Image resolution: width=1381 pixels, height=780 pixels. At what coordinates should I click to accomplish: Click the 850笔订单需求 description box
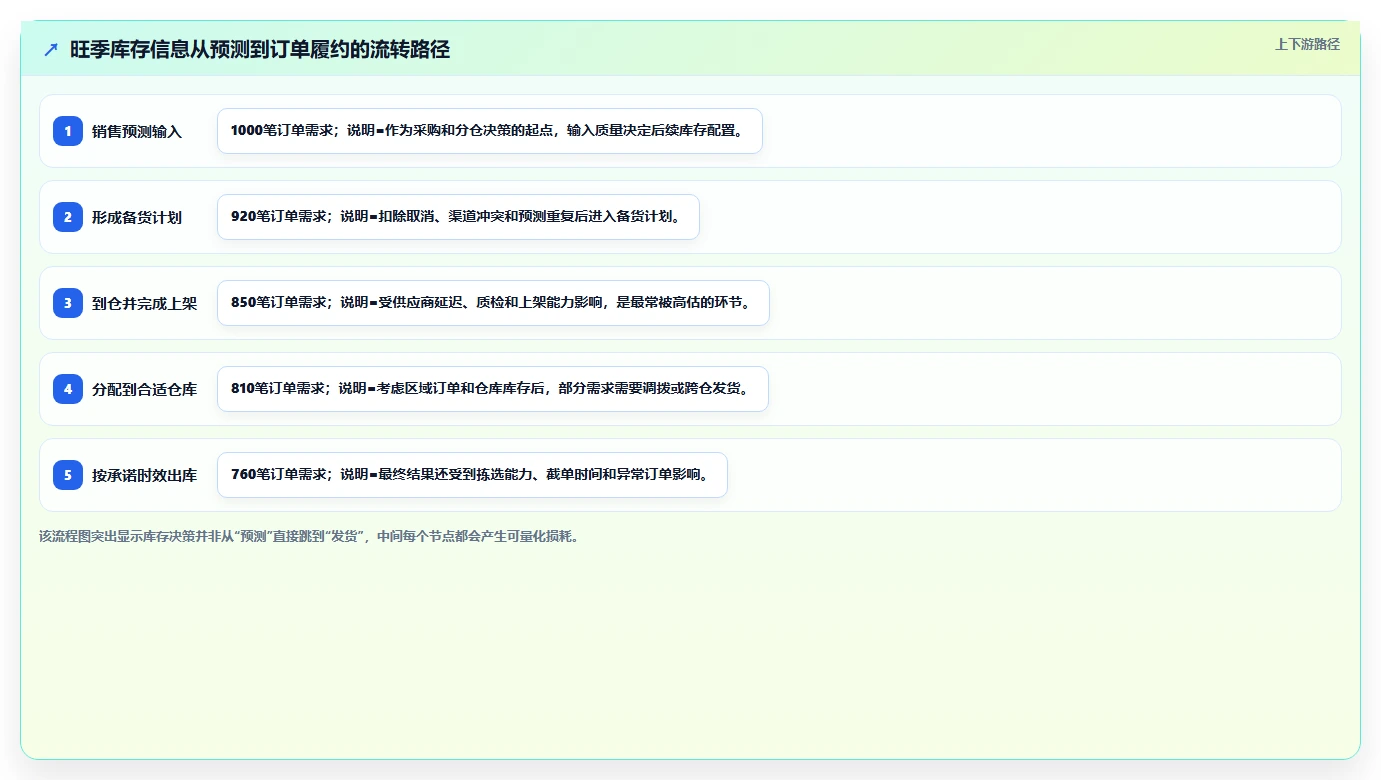click(493, 303)
